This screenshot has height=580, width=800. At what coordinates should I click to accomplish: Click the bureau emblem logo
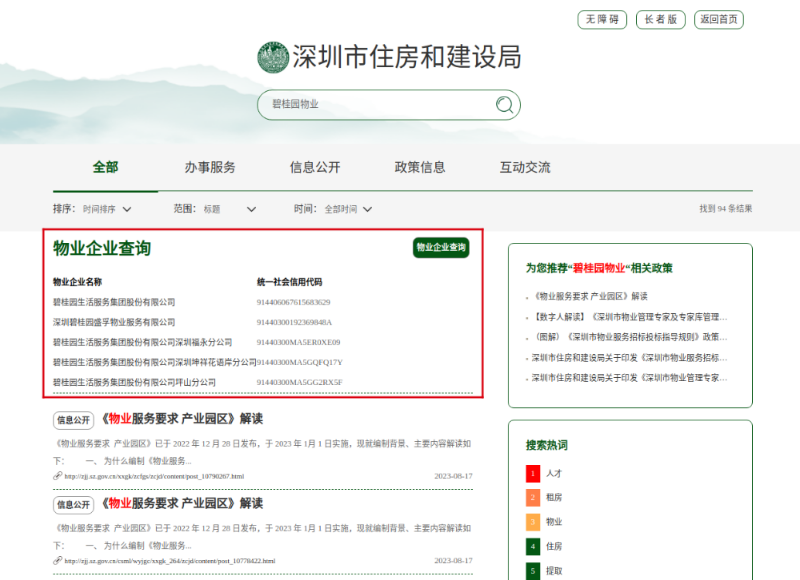point(272,57)
